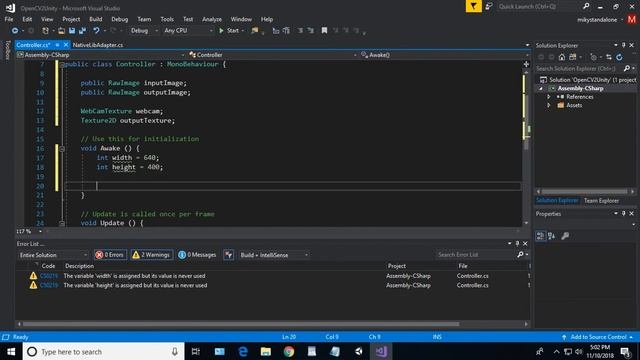
Task: Open the Unity icon on taskbar
Action: [358, 351]
